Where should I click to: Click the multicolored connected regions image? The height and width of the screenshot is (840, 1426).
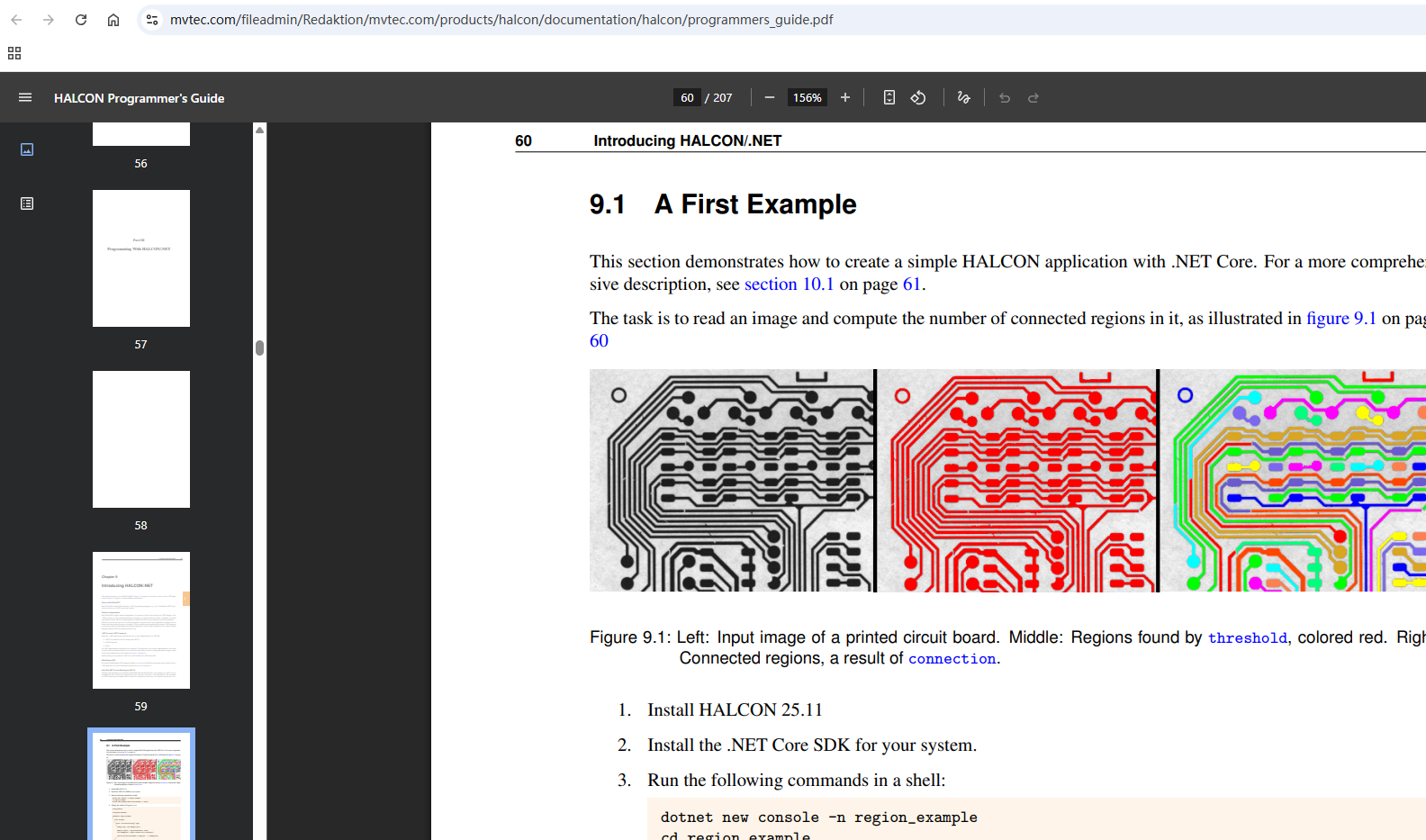(x=1293, y=480)
